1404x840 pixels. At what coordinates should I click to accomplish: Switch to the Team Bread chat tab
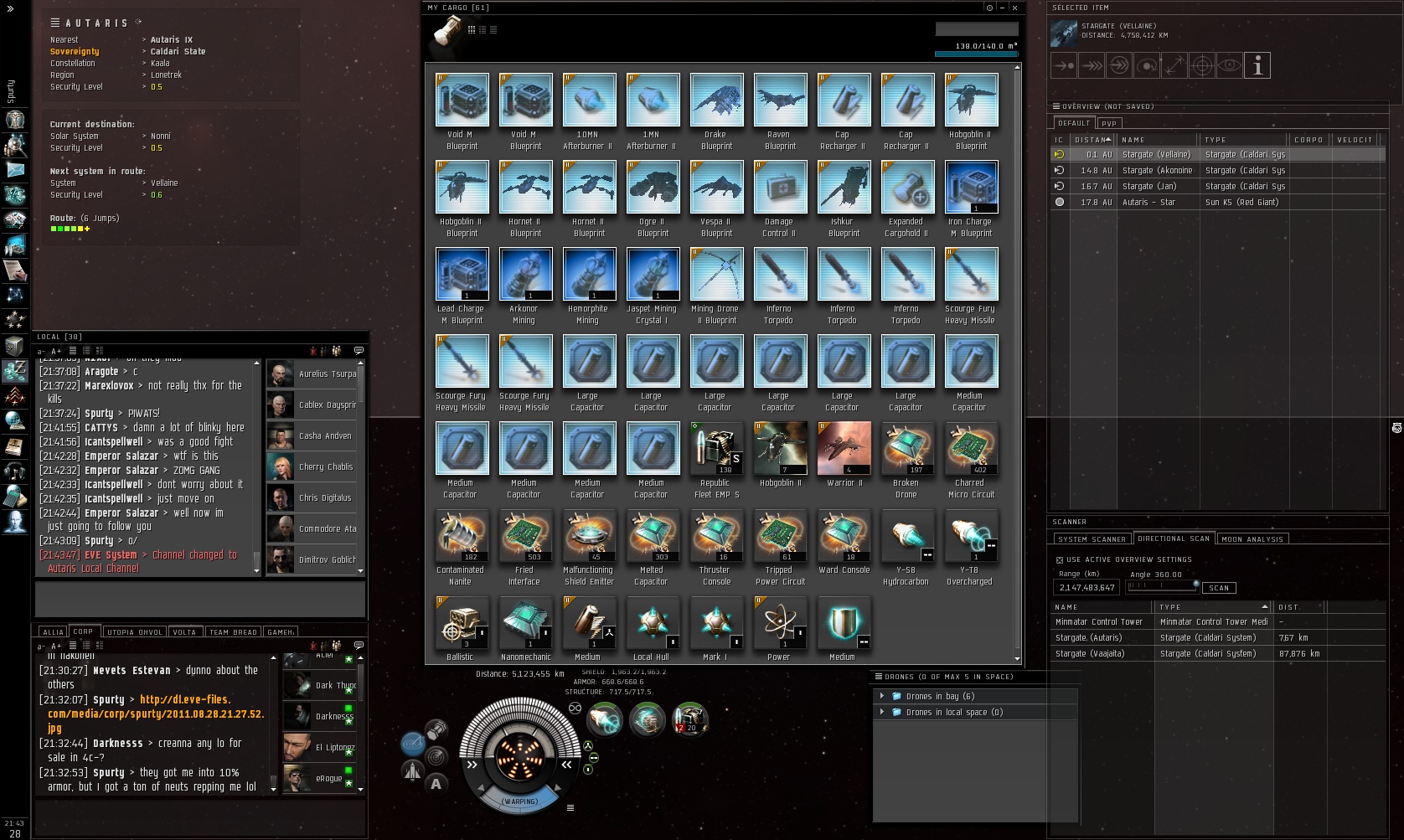point(233,632)
